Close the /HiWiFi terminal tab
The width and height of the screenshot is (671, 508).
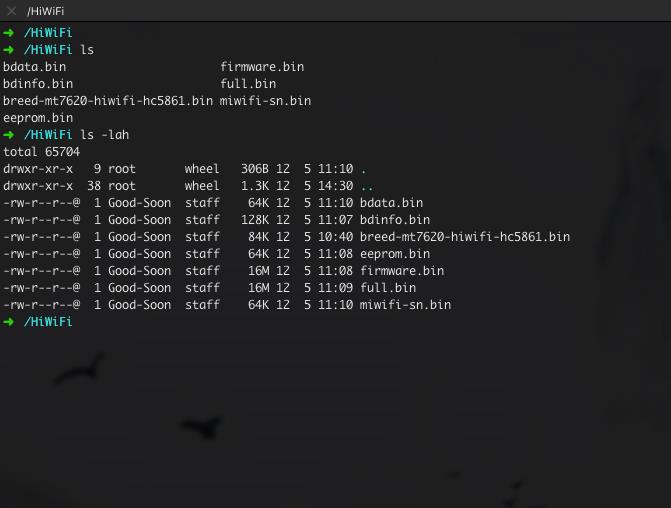(x=12, y=11)
